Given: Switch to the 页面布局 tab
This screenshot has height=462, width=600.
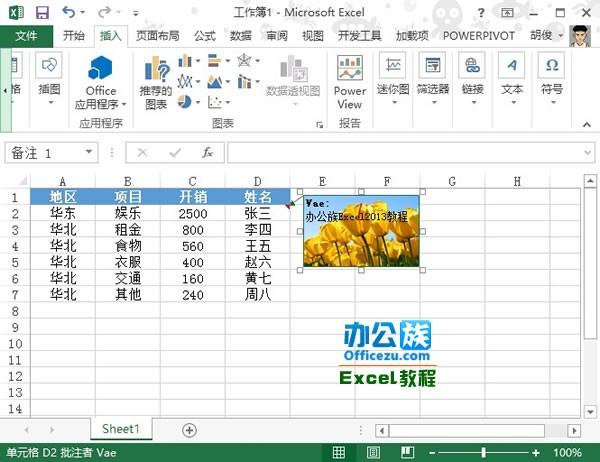Looking at the screenshot, I should [x=157, y=36].
